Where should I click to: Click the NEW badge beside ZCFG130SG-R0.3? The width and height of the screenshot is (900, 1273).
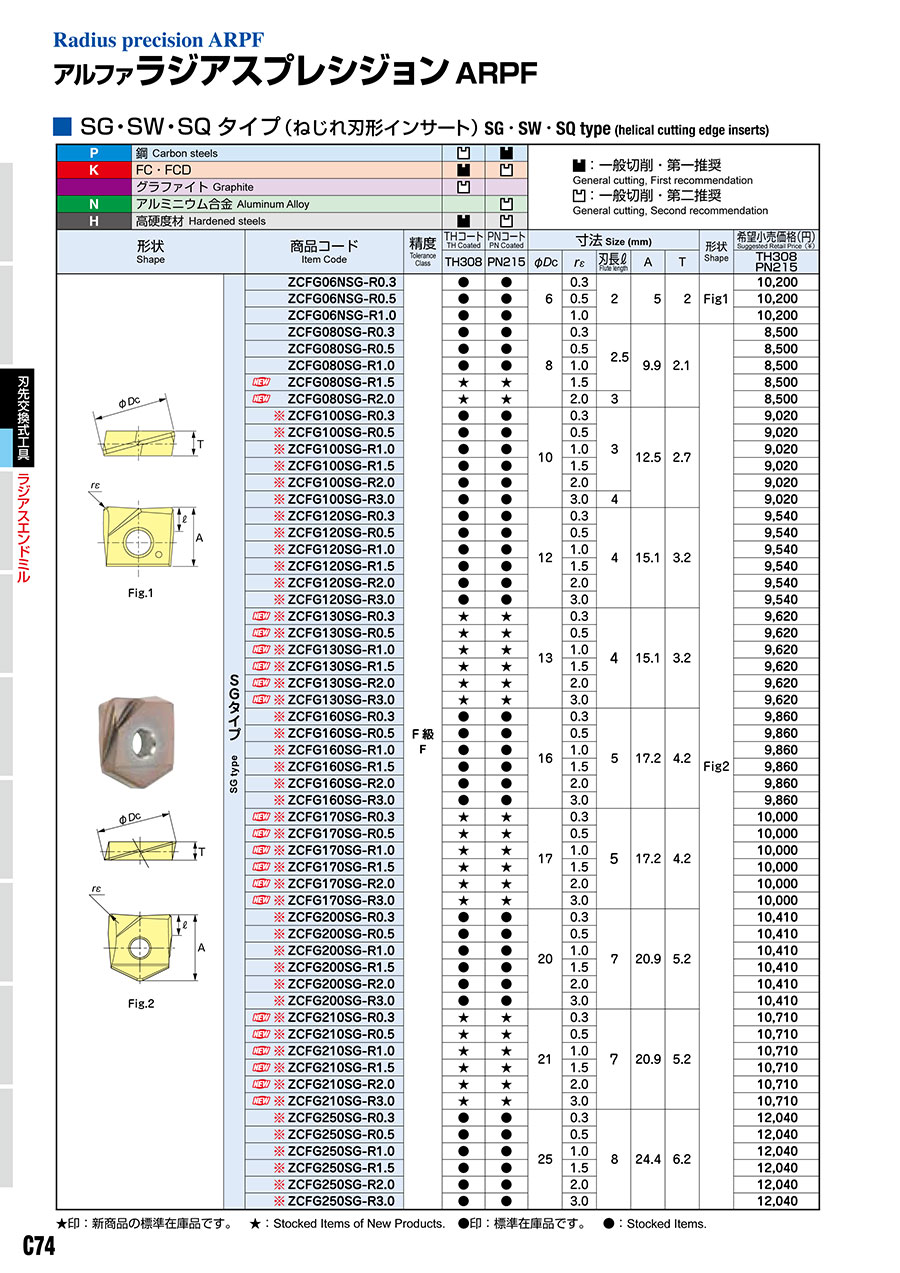pyautogui.click(x=261, y=617)
